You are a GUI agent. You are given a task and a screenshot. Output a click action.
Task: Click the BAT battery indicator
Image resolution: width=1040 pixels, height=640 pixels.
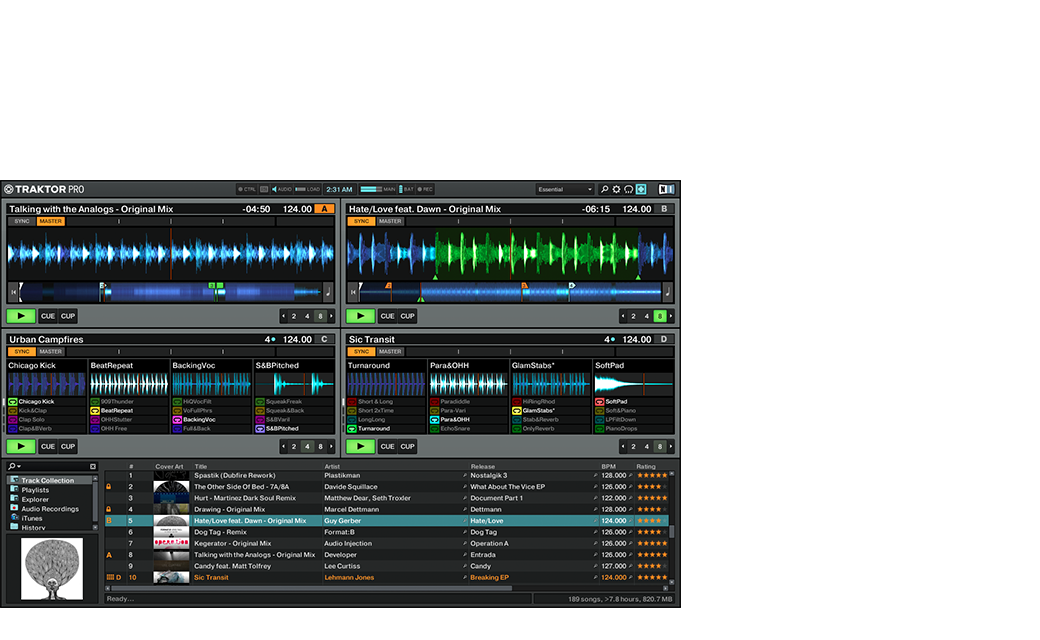tap(406, 190)
